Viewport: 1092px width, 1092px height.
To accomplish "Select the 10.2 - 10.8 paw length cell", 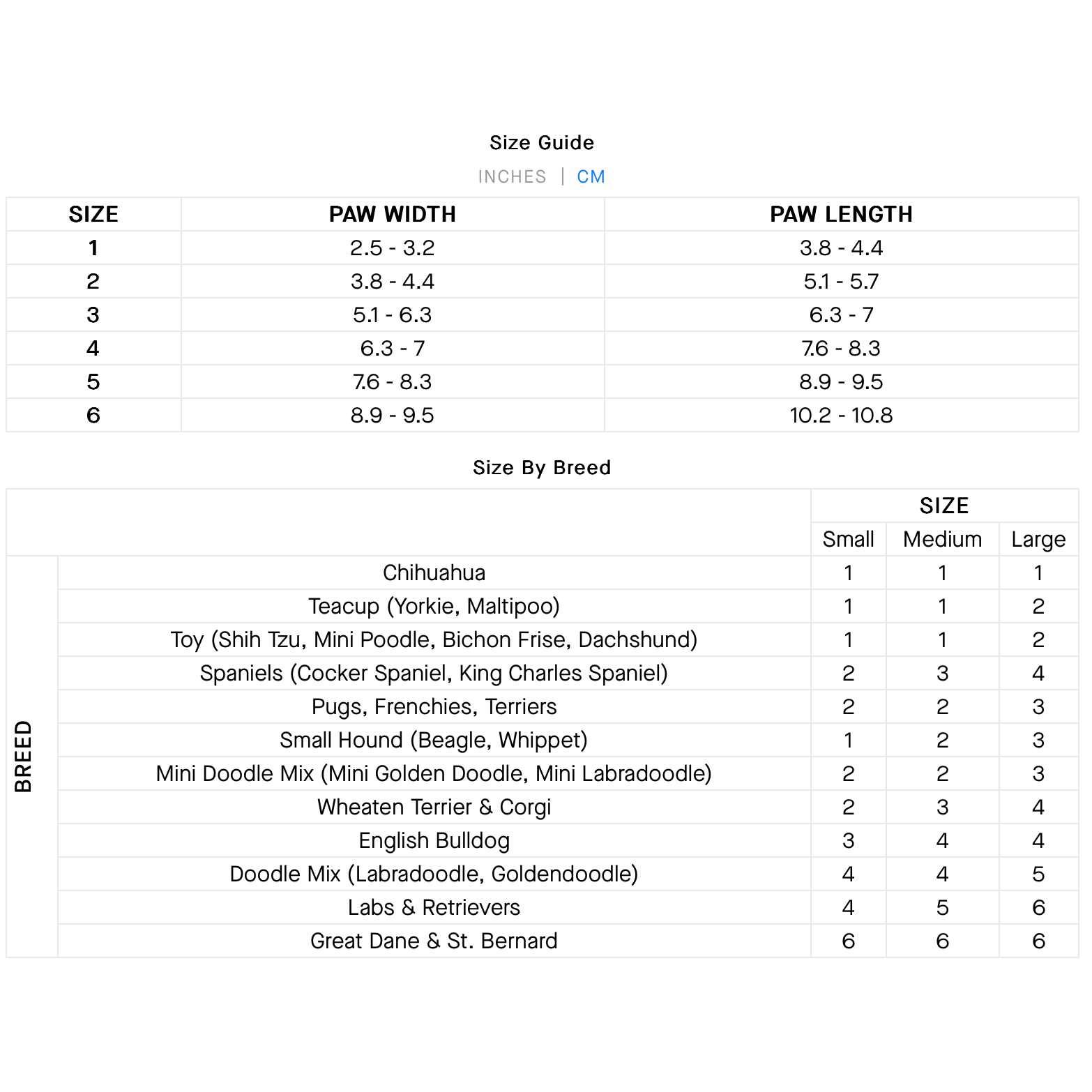I will click(841, 415).
